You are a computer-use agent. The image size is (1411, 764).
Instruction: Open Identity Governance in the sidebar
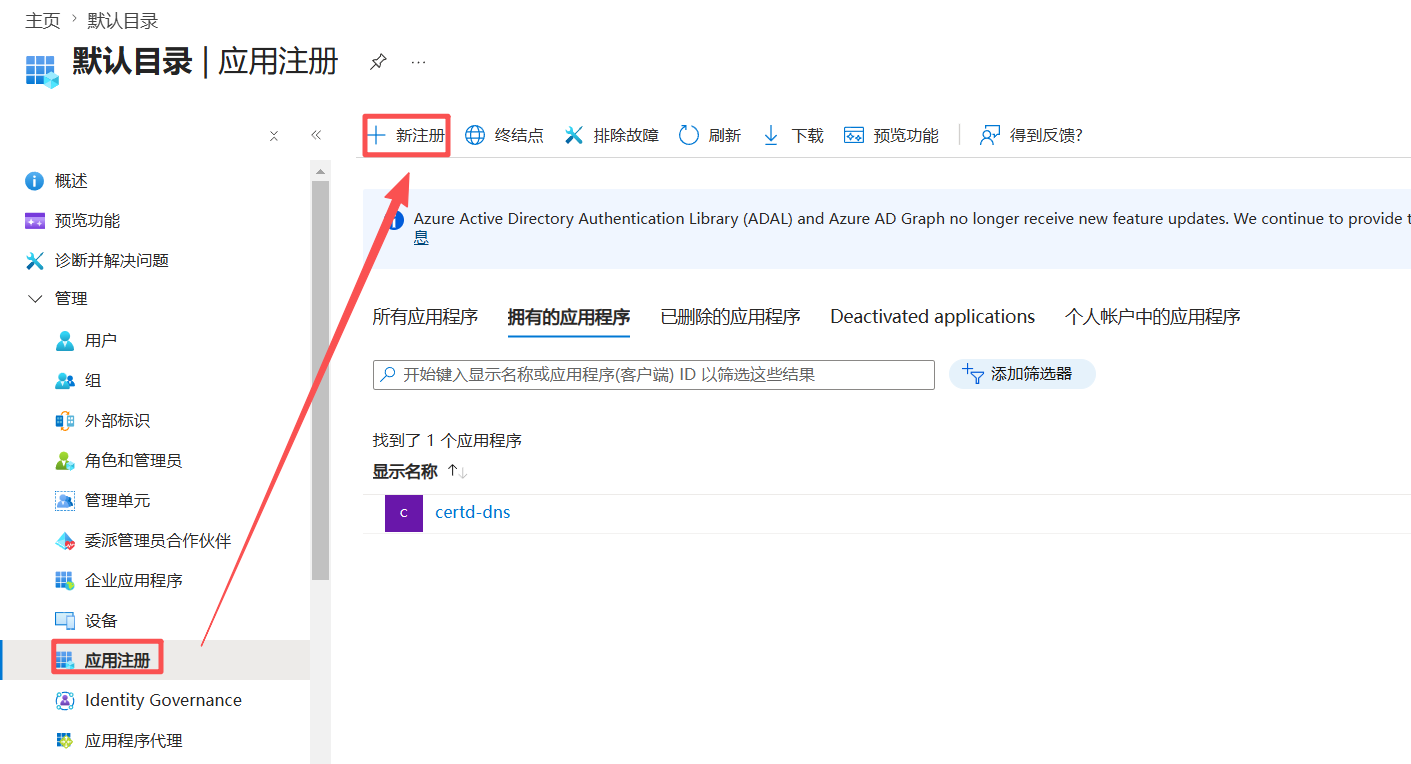(x=163, y=700)
